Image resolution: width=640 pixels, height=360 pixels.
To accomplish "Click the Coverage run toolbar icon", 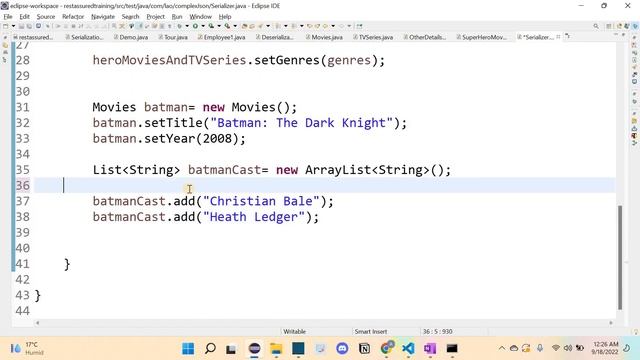I will (211, 26).
